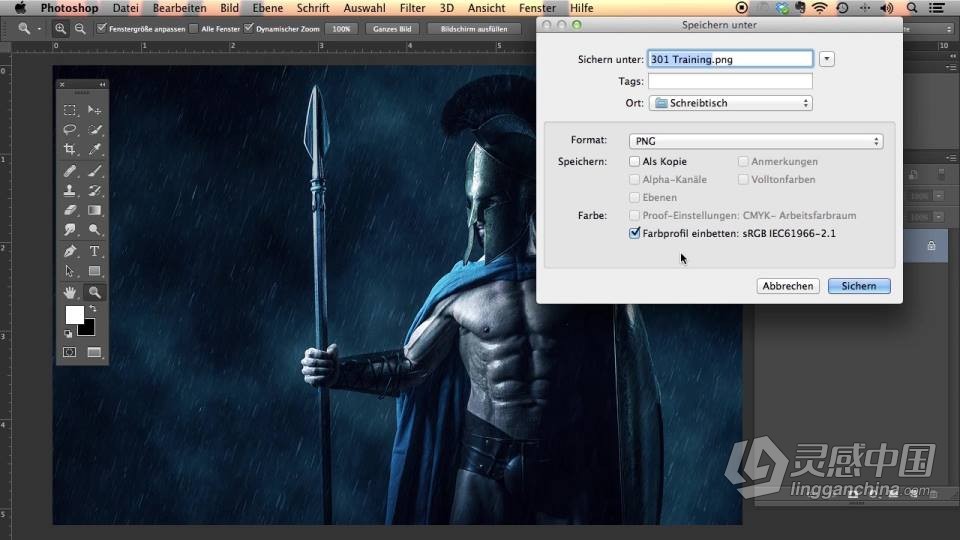This screenshot has width=960, height=540.
Task: Select the Pen tool
Action: click(x=70, y=251)
